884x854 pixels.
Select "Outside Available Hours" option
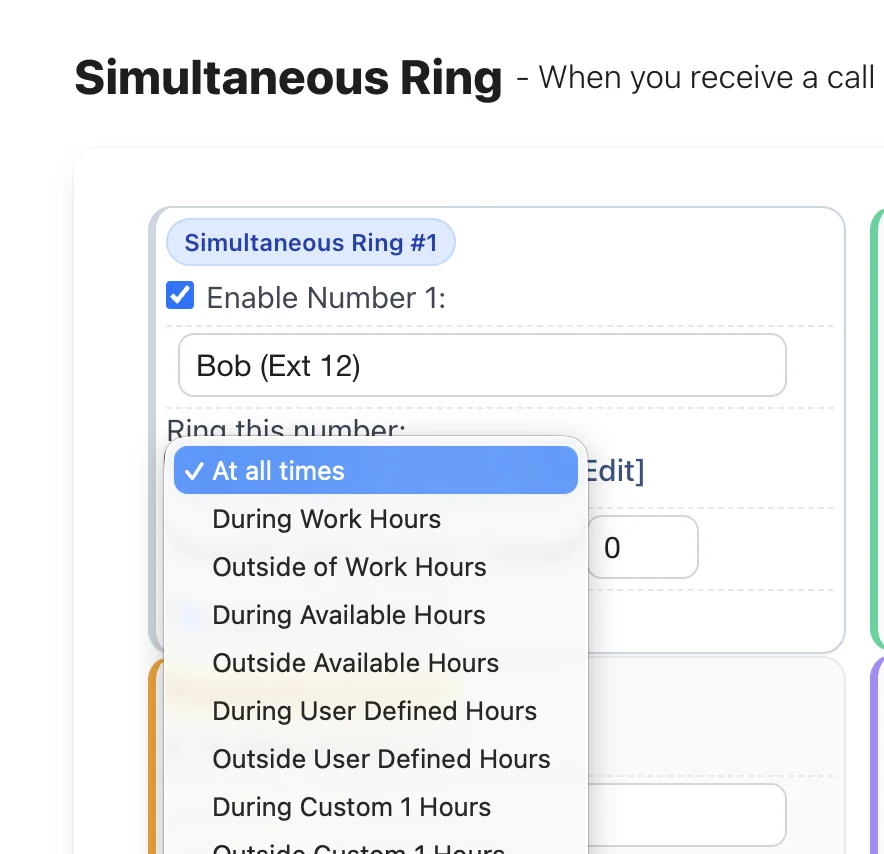[355, 663]
